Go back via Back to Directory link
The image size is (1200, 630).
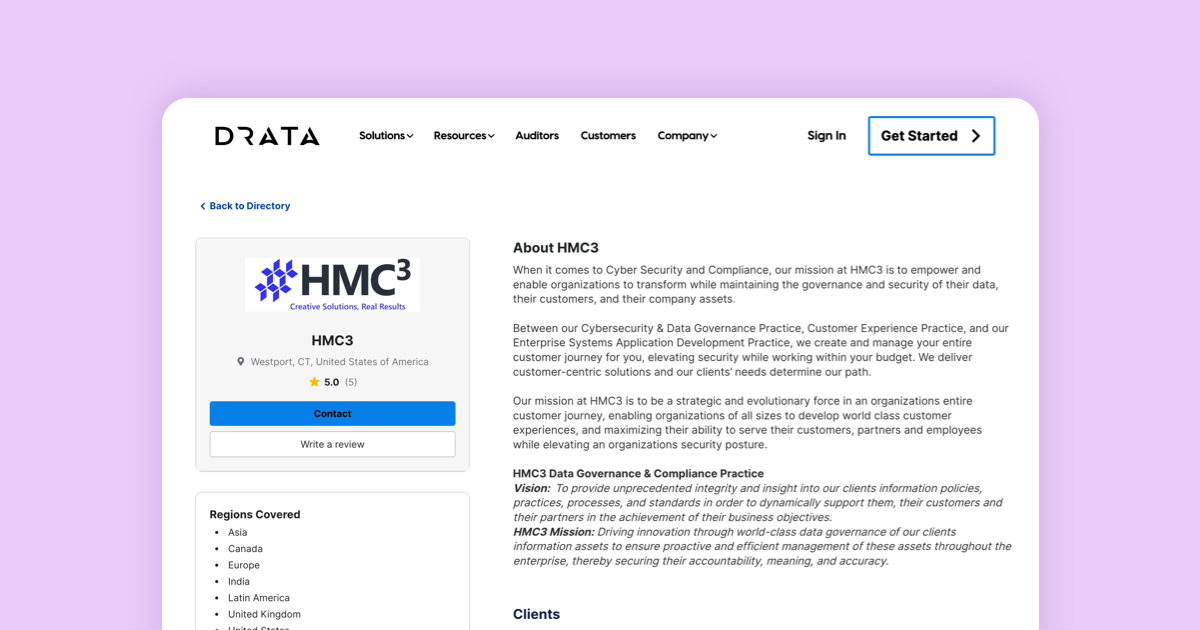[x=245, y=206]
